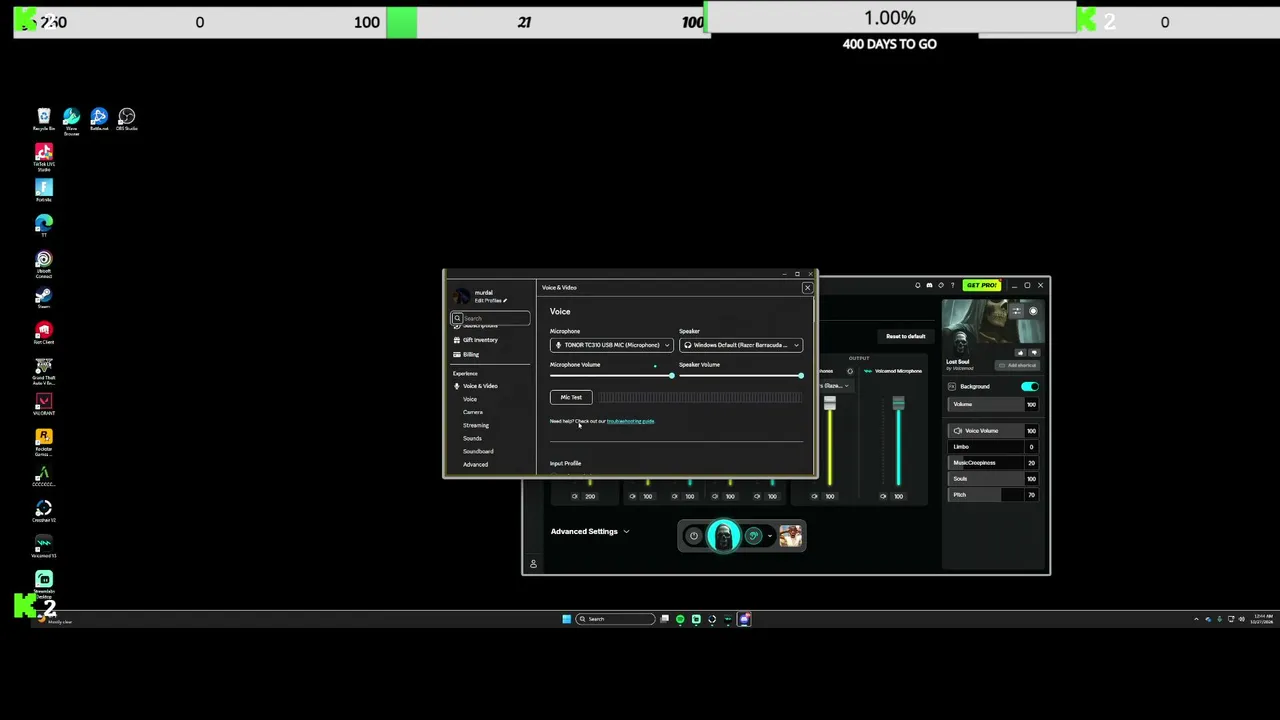Open Steam desktop icon
1280x720 pixels.
pos(43,298)
